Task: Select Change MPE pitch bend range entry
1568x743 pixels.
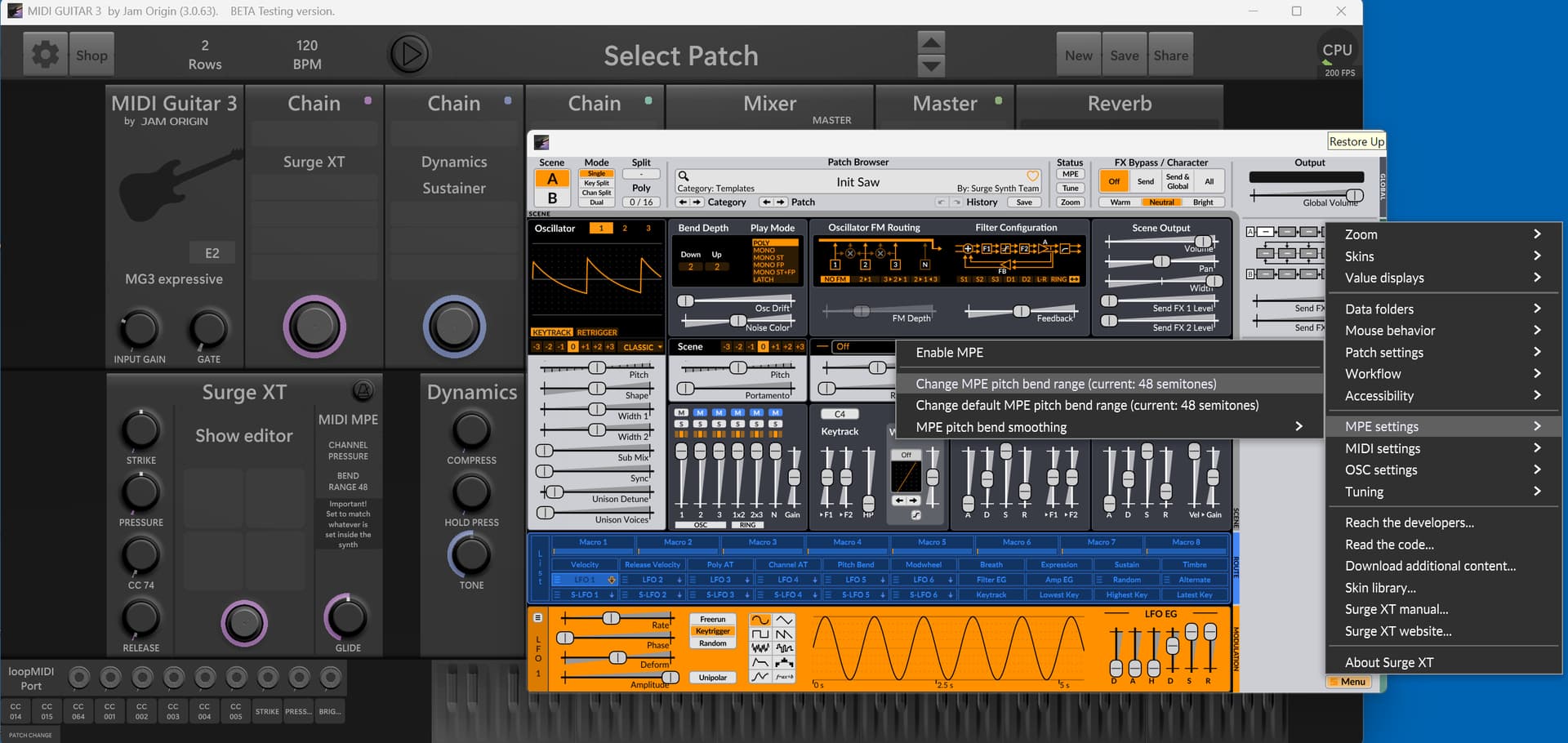Action: click(1109, 384)
